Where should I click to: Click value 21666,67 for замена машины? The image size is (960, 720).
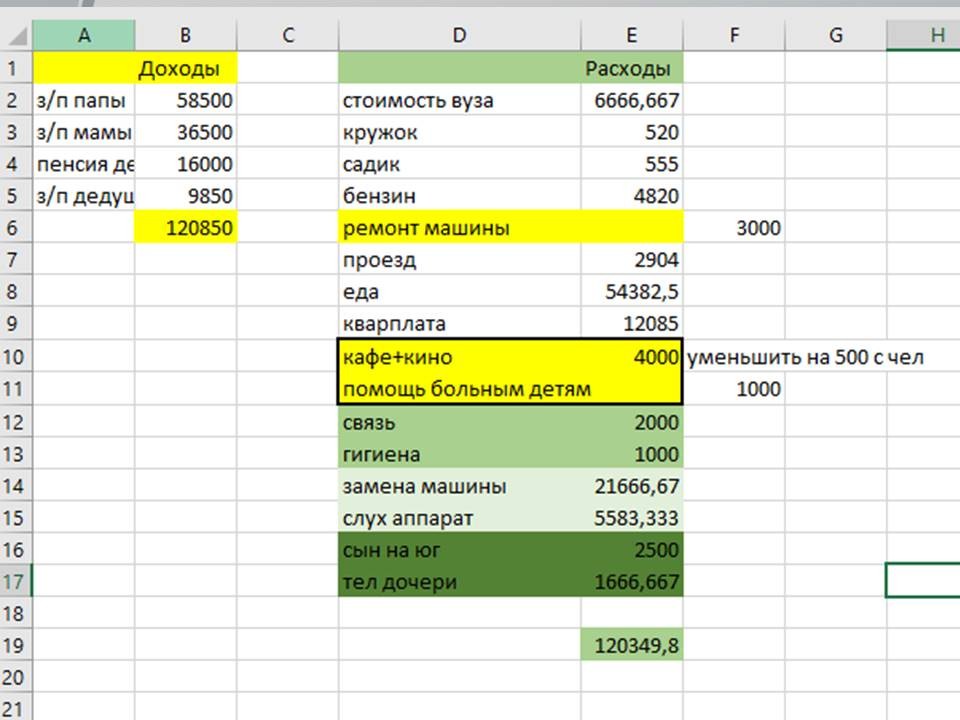point(632,486)
